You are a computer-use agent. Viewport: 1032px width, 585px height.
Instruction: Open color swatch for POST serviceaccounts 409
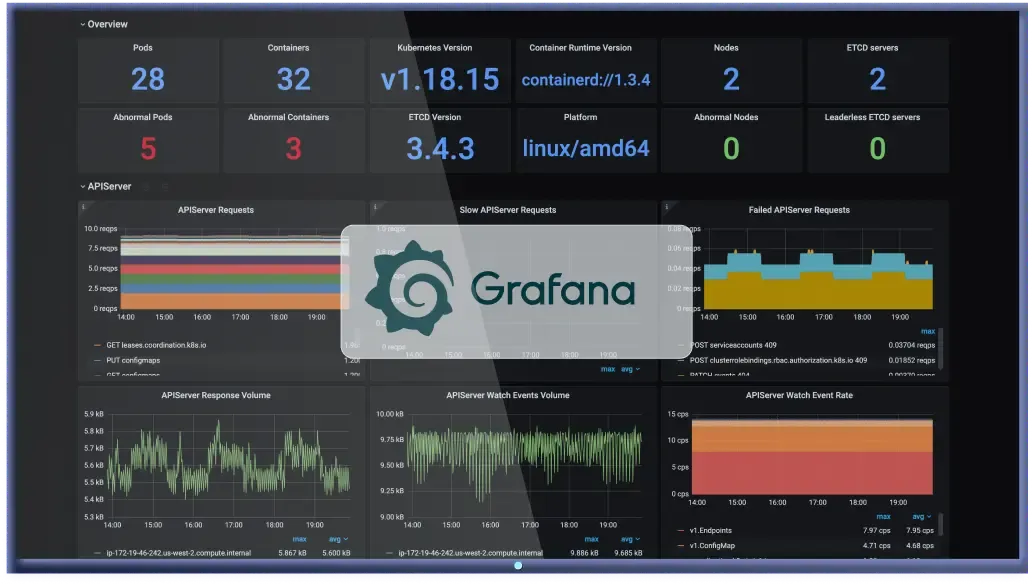[x=681, y=345]
